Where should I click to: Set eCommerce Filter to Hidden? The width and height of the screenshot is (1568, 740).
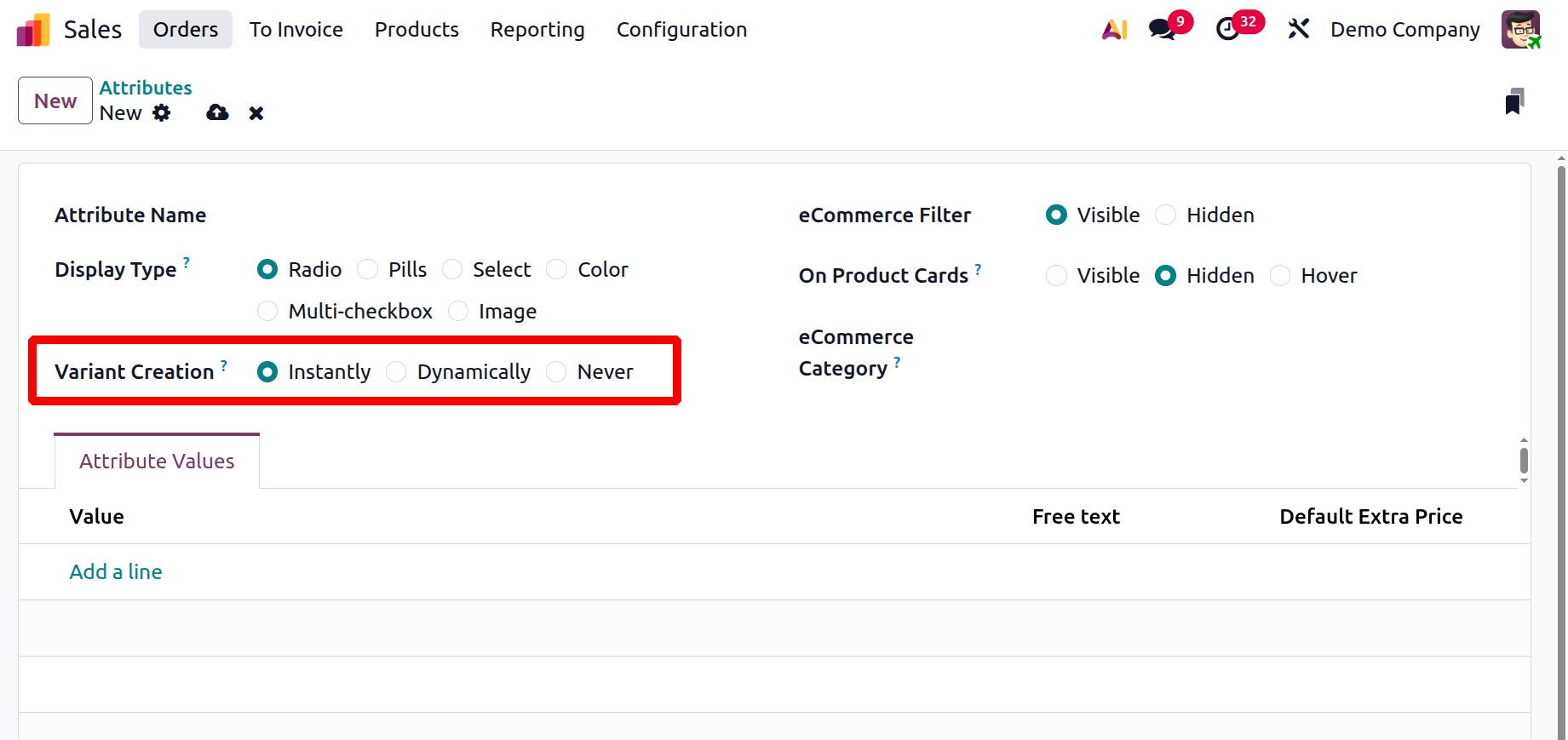click(x=1166, y=215)
